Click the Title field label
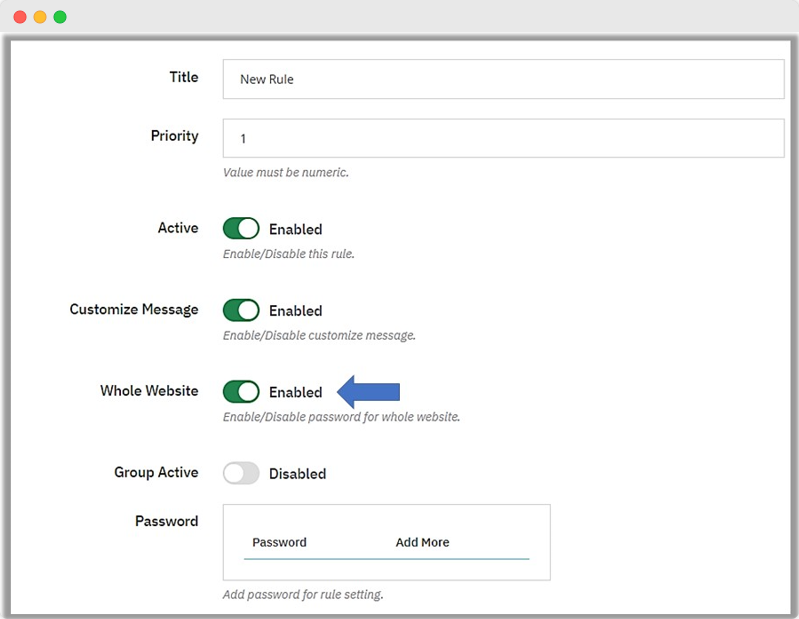 coord(183,77)
